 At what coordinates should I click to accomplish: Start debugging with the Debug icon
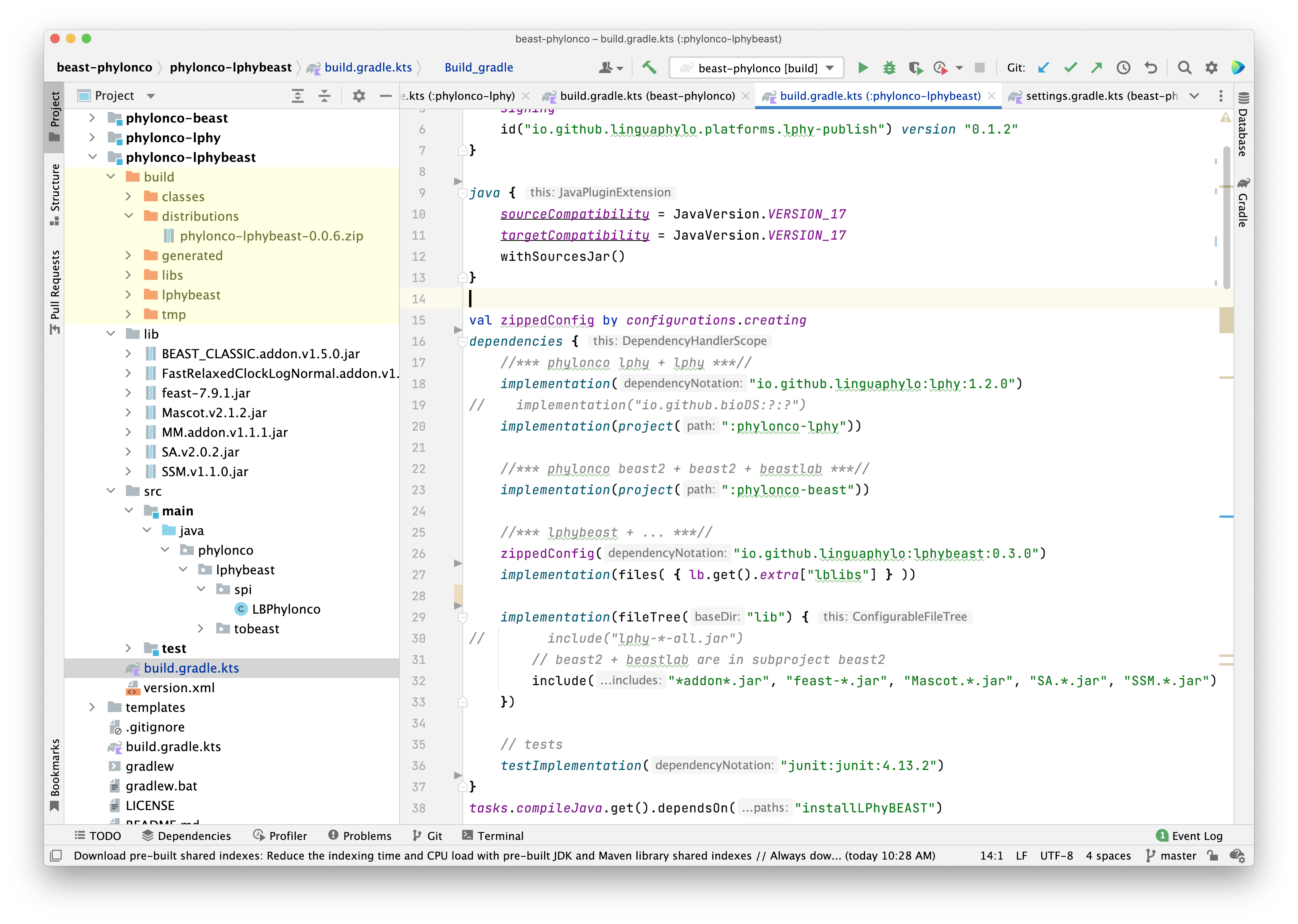[x=889, y=67]
